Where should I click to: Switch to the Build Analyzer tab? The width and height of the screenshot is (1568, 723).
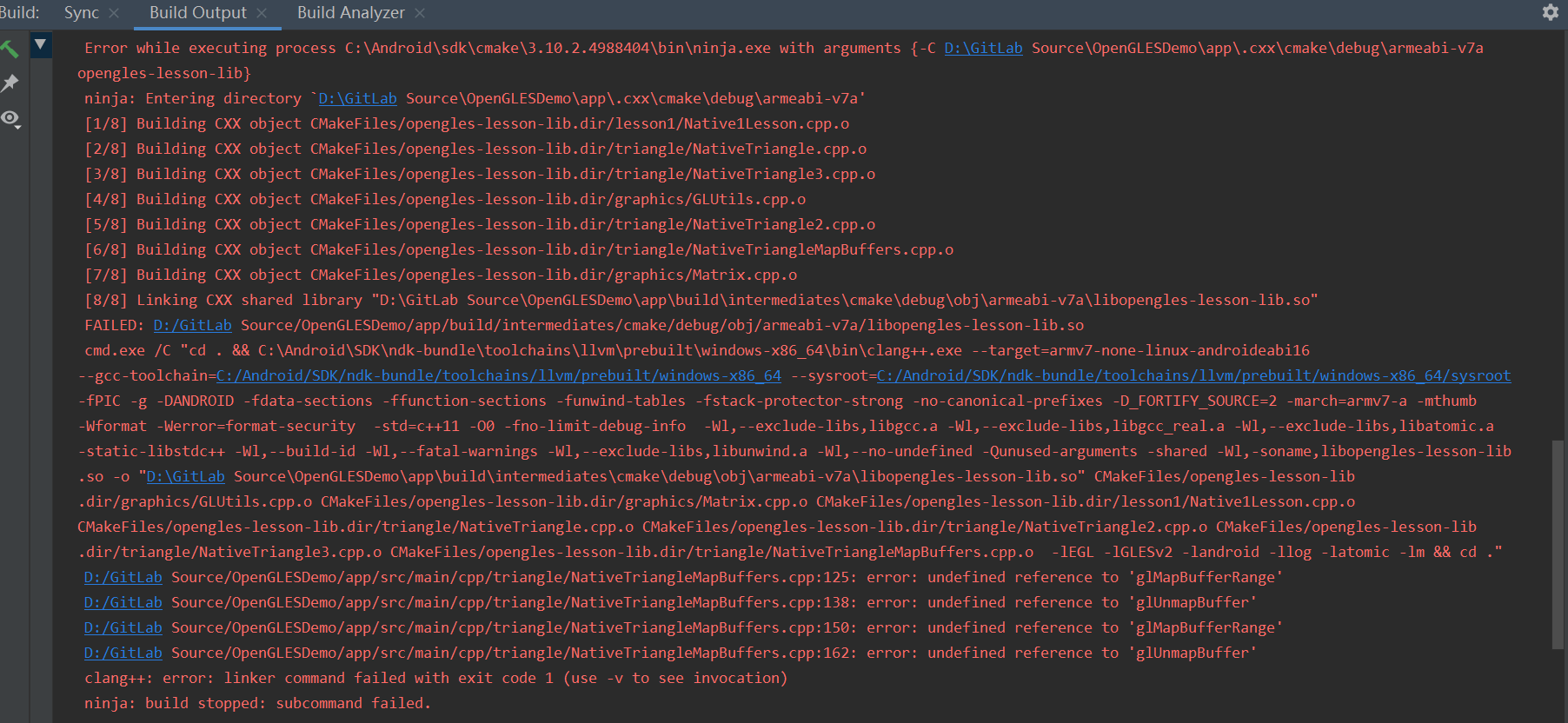pyautogui.click(x=351, y=13)
